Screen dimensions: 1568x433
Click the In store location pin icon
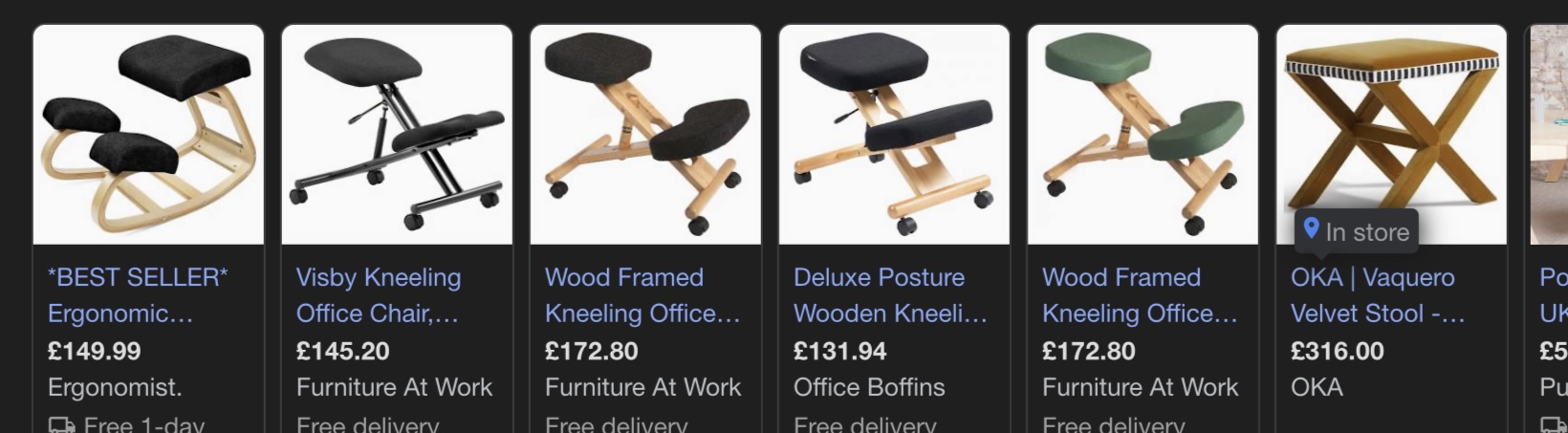tap(1312, 229)
